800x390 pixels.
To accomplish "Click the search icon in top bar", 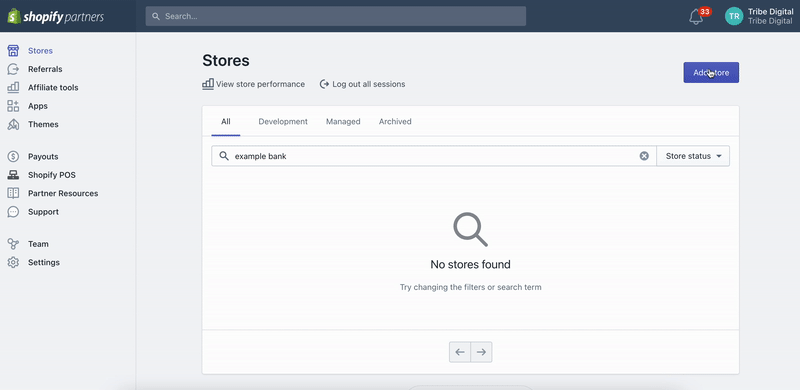I will [x=156, y=16].
